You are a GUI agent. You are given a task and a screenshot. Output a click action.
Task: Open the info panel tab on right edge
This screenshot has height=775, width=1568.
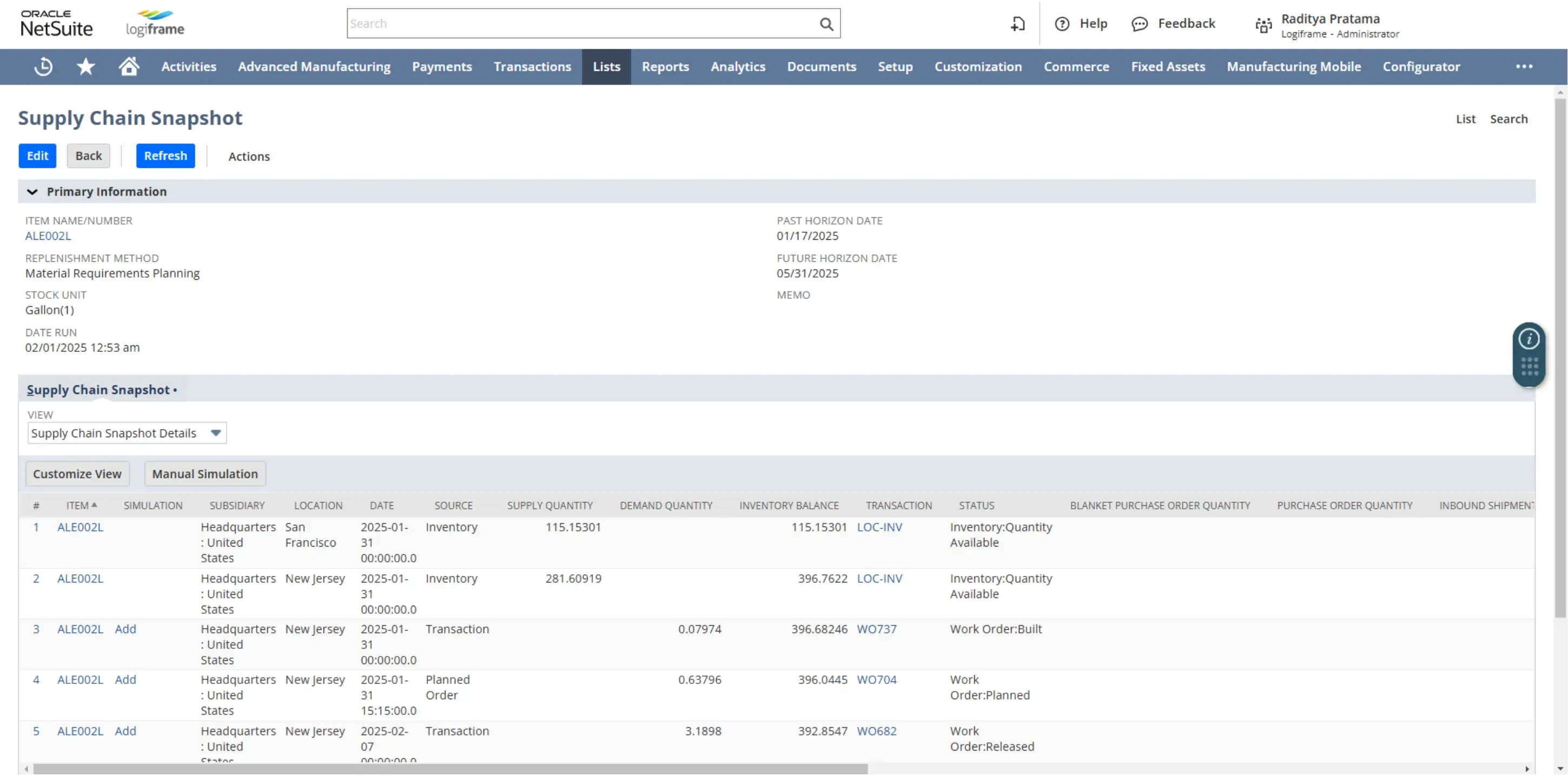coord(1529,339)
